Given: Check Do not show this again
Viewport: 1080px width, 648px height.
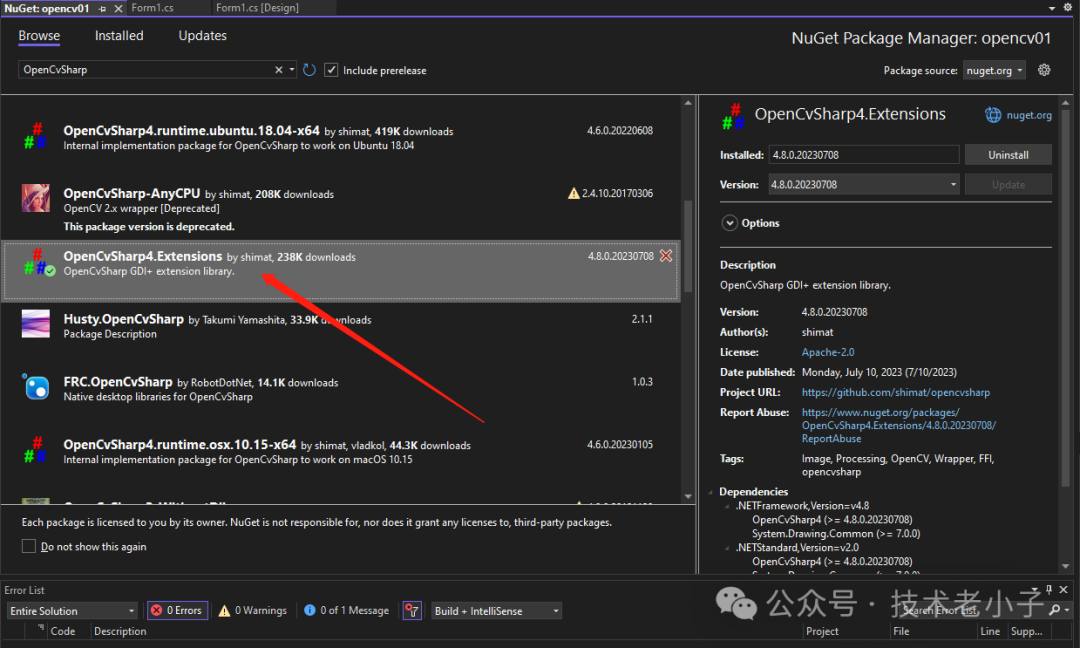Looking at the screenshot, I should click(x=29, y=546).
